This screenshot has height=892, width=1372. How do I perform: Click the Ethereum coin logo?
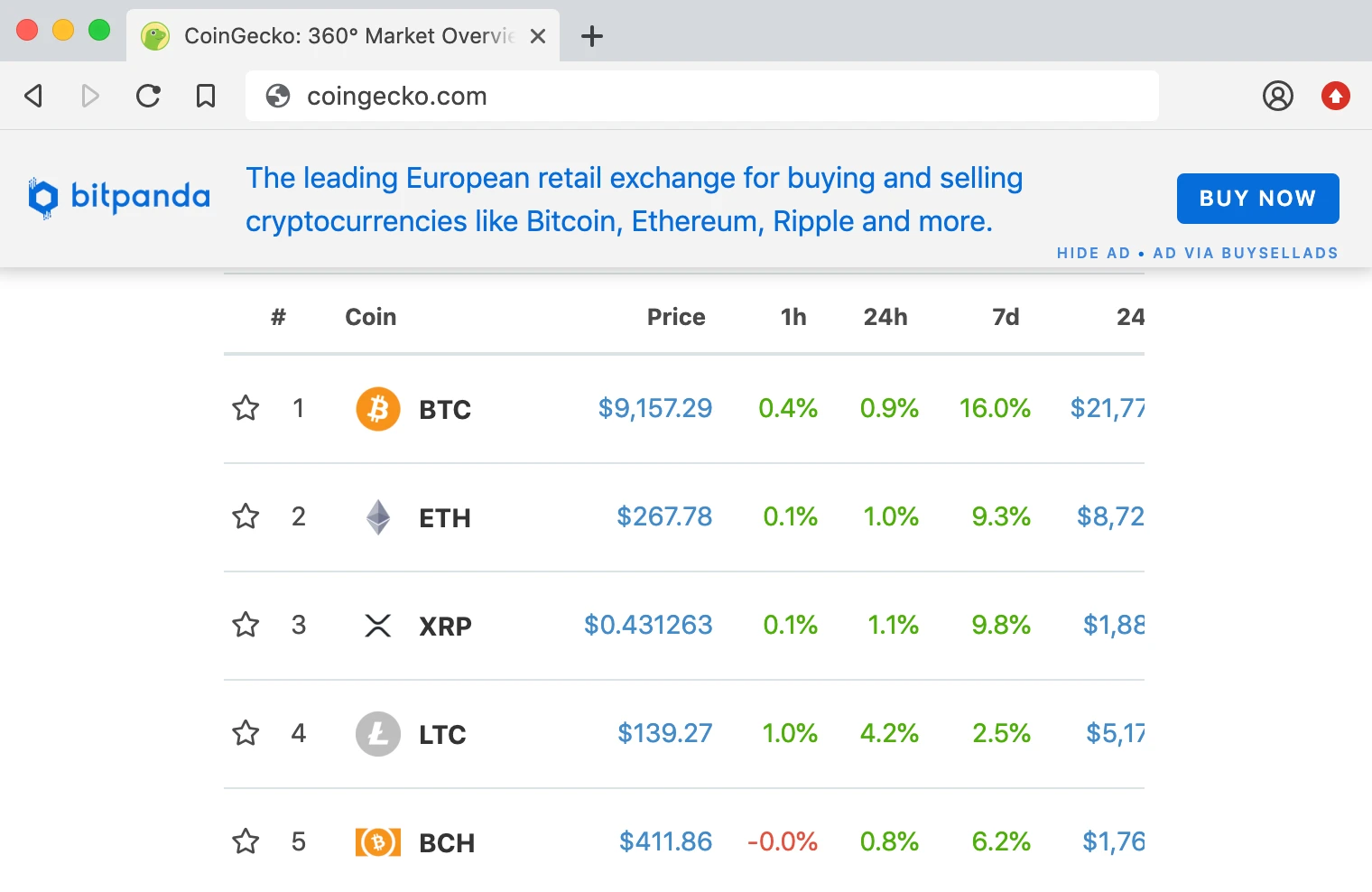click(x=378, y=517)
